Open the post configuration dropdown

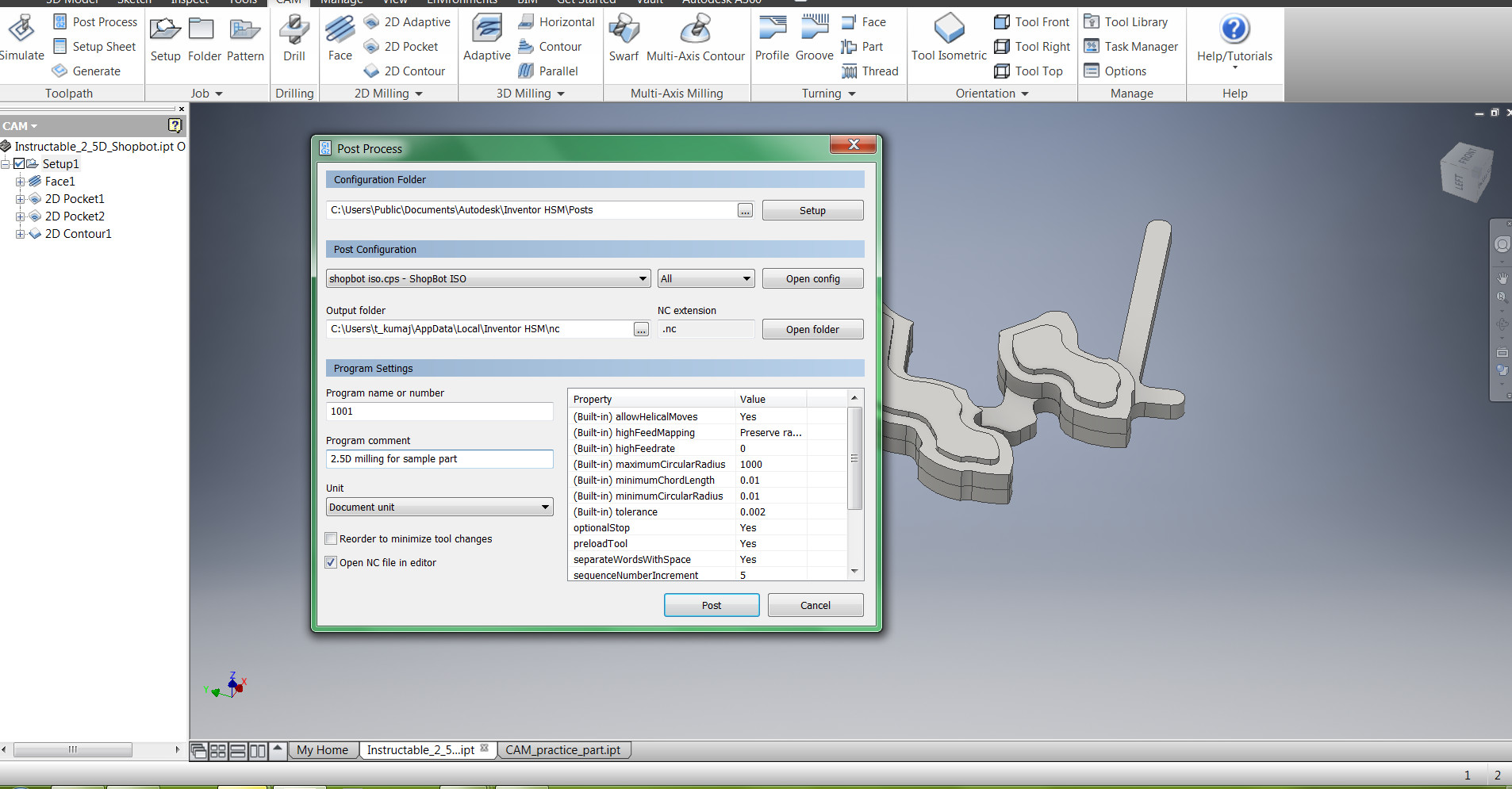click(x=643, y=278)
